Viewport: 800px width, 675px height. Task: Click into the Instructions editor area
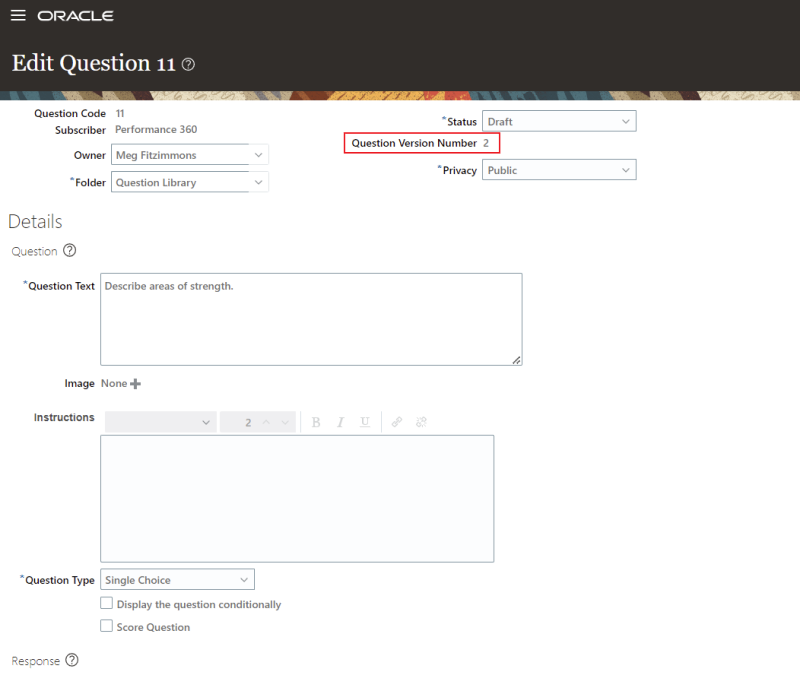pyautogui.click(x=297, y=499)
